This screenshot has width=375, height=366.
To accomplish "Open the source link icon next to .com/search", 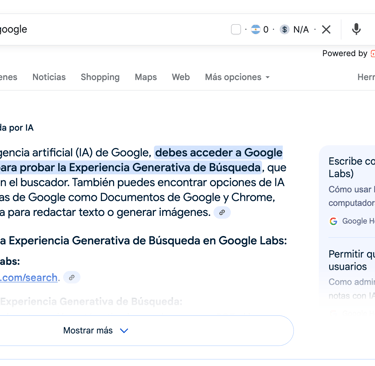I will [x=72, y=277].
